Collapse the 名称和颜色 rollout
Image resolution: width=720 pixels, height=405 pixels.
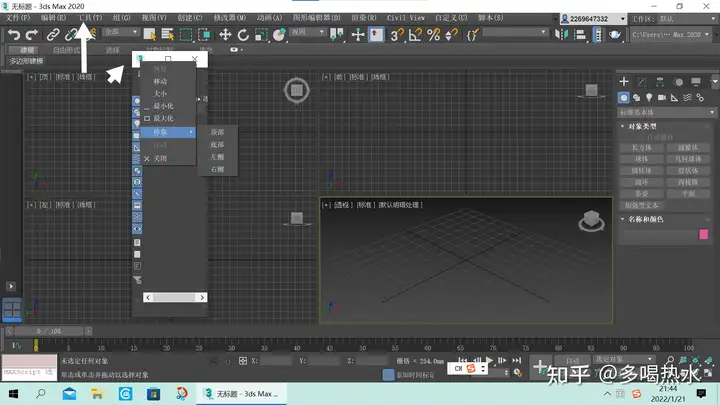645,219
